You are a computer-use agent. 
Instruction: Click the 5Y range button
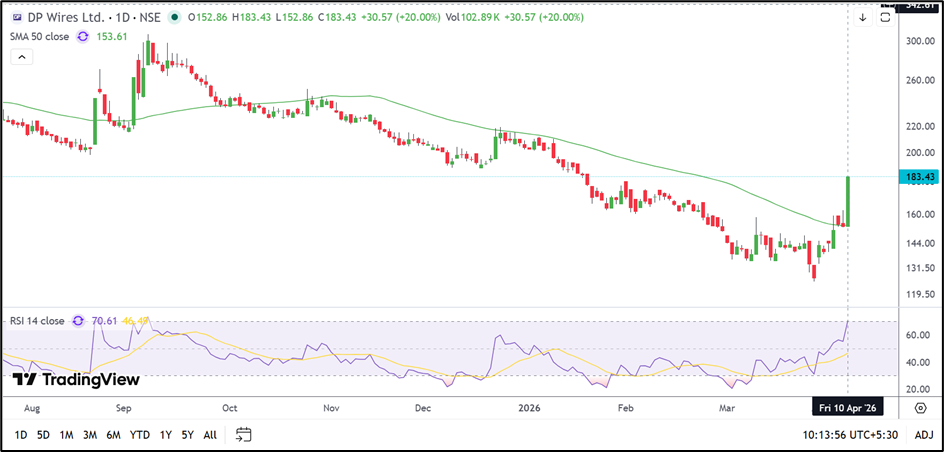187,435
